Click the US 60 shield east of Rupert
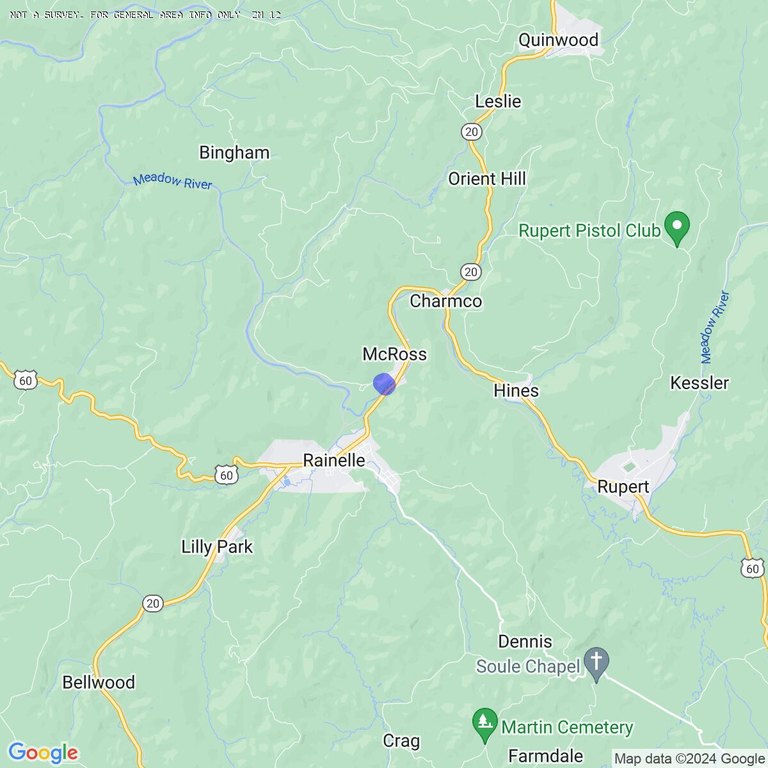 (x=752, y=568)
